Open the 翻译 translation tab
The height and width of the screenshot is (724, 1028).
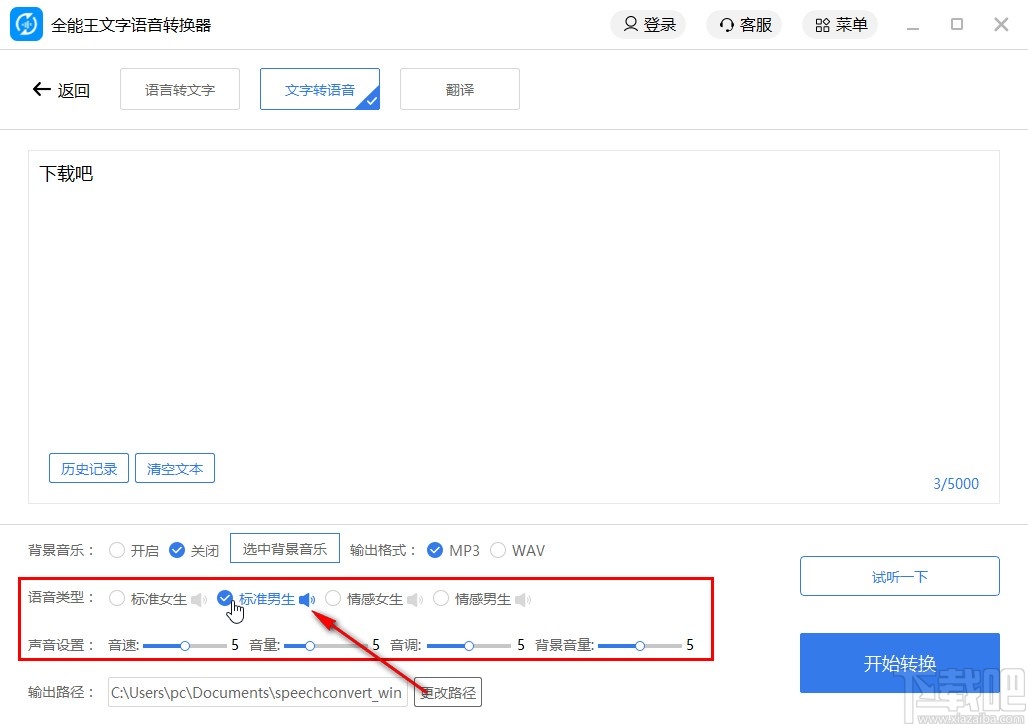[459, 89]
